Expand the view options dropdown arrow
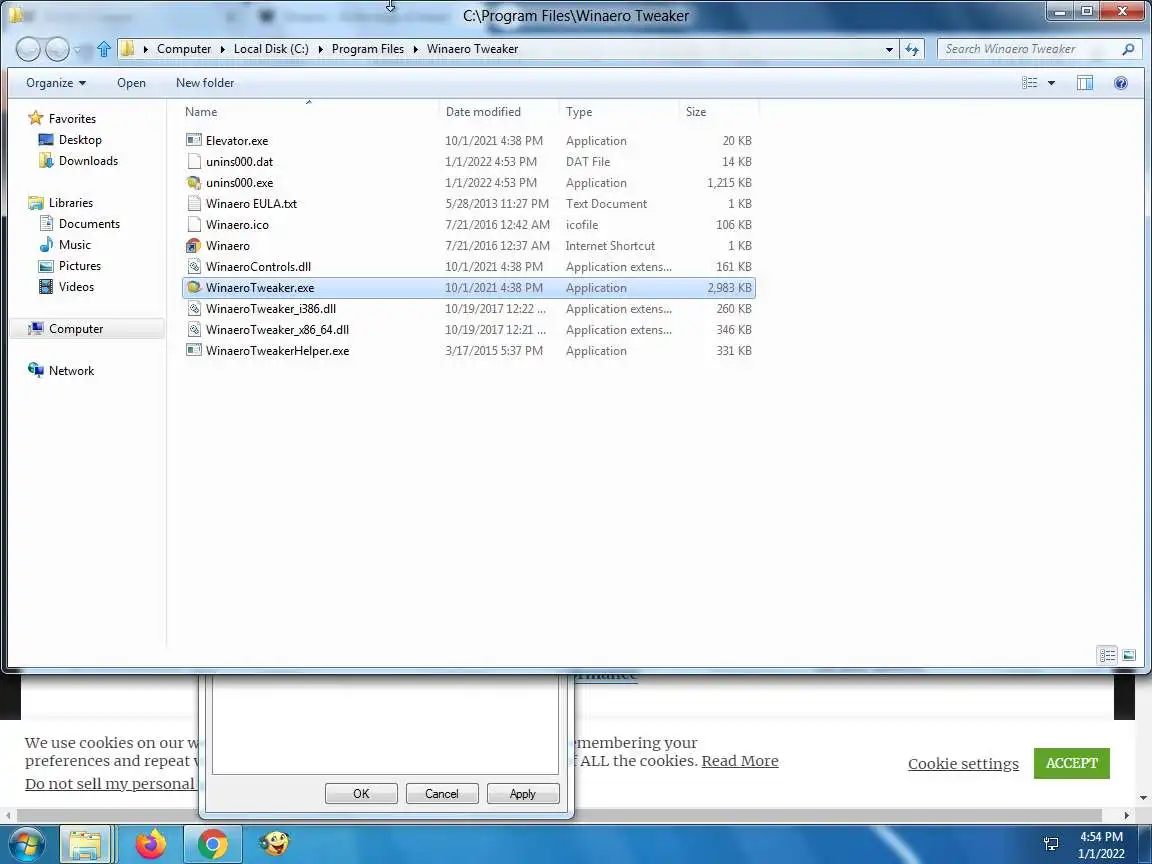This screenshot has height=864, width=1152. [x=1051, y=83]
